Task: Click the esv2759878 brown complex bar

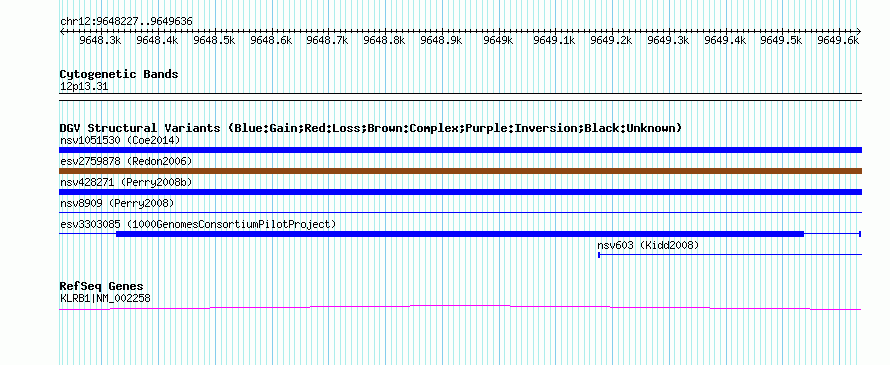Action: click(460, 171)
